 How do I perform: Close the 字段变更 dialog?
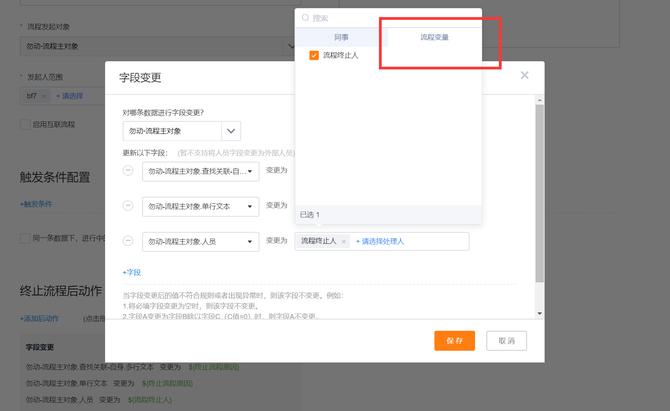pos(524,76)
